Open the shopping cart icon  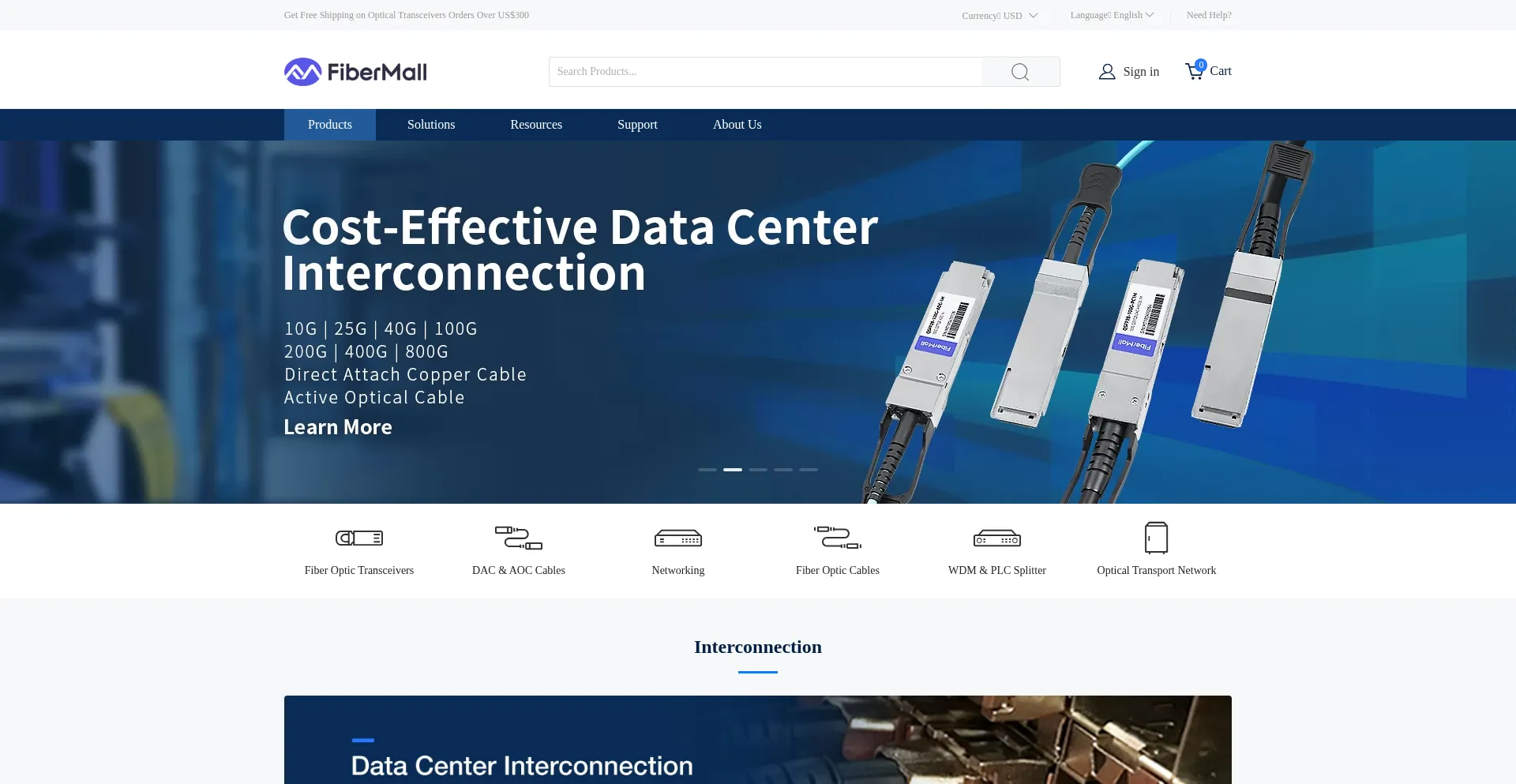[x=1195, y=71]
